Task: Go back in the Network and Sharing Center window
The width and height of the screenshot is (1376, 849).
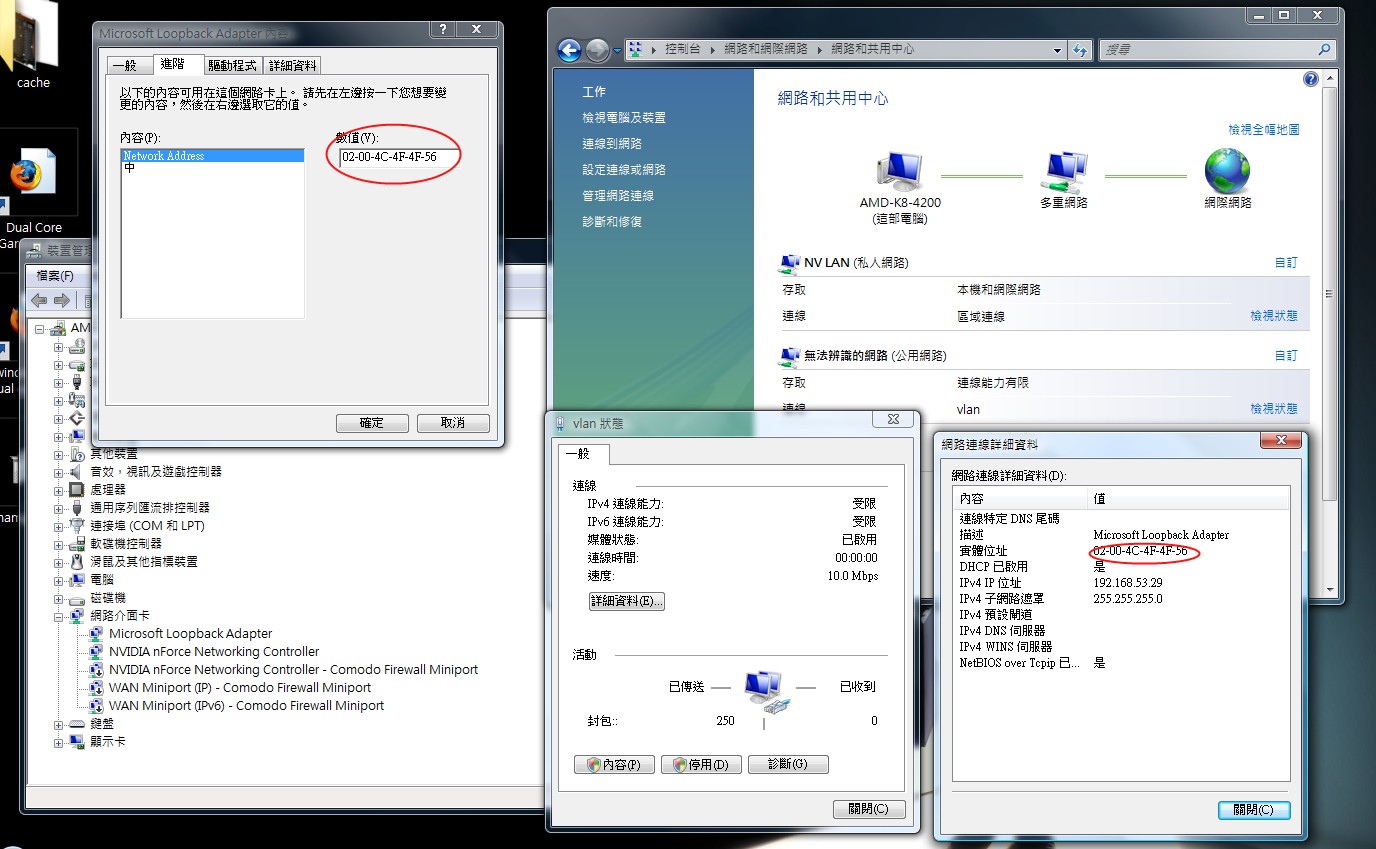Action: (569, 49)
